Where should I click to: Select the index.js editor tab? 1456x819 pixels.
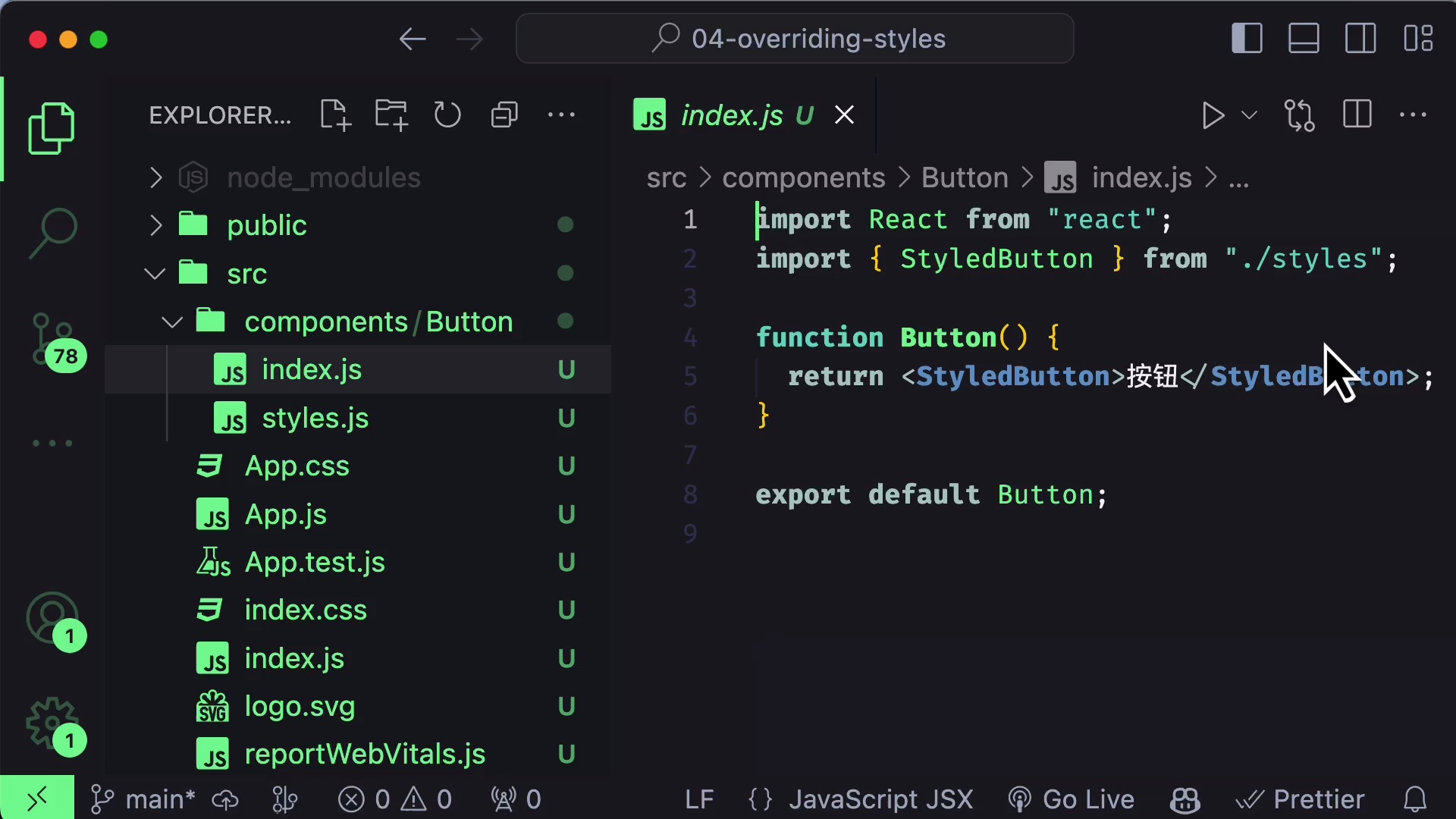click(x=731, y=115)
